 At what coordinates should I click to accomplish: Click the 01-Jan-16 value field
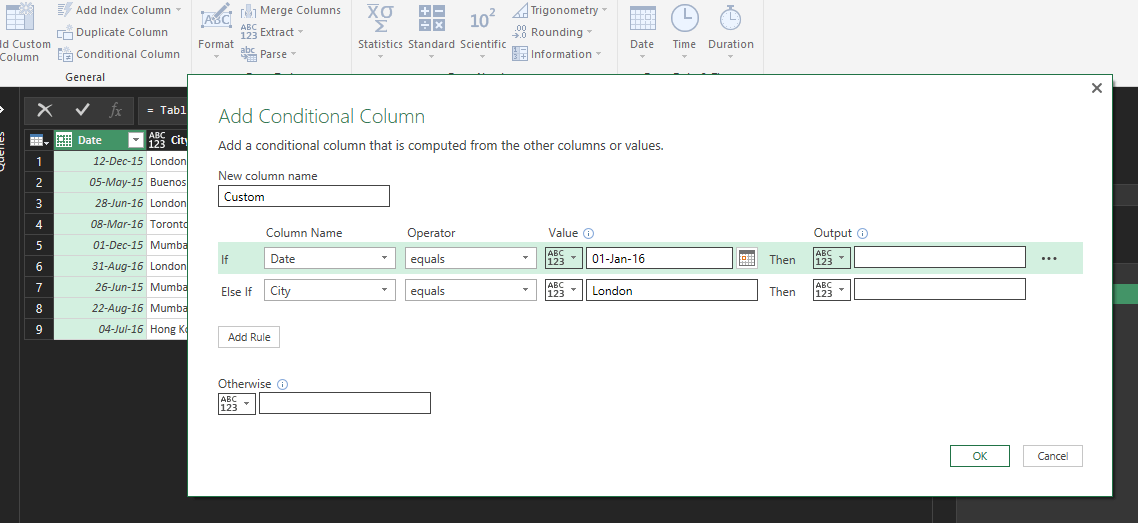pos(660,258)
